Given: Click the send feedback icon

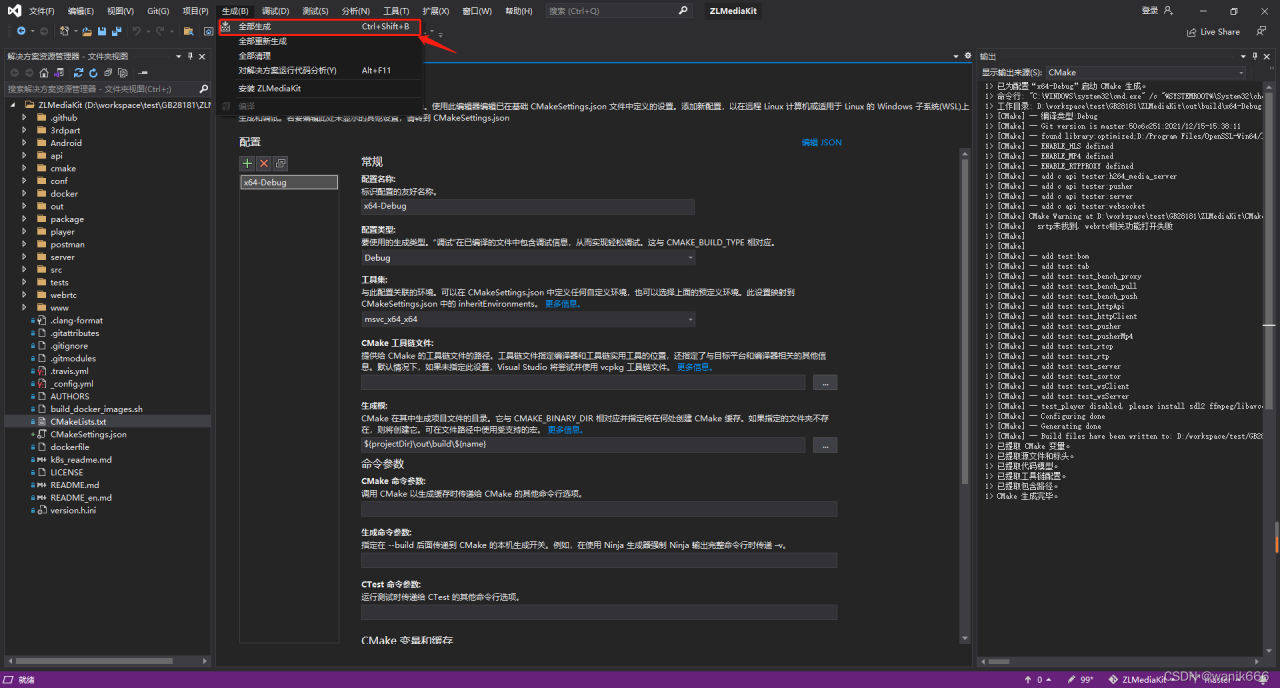Looking at the screenshot, I should (1262, 32).
